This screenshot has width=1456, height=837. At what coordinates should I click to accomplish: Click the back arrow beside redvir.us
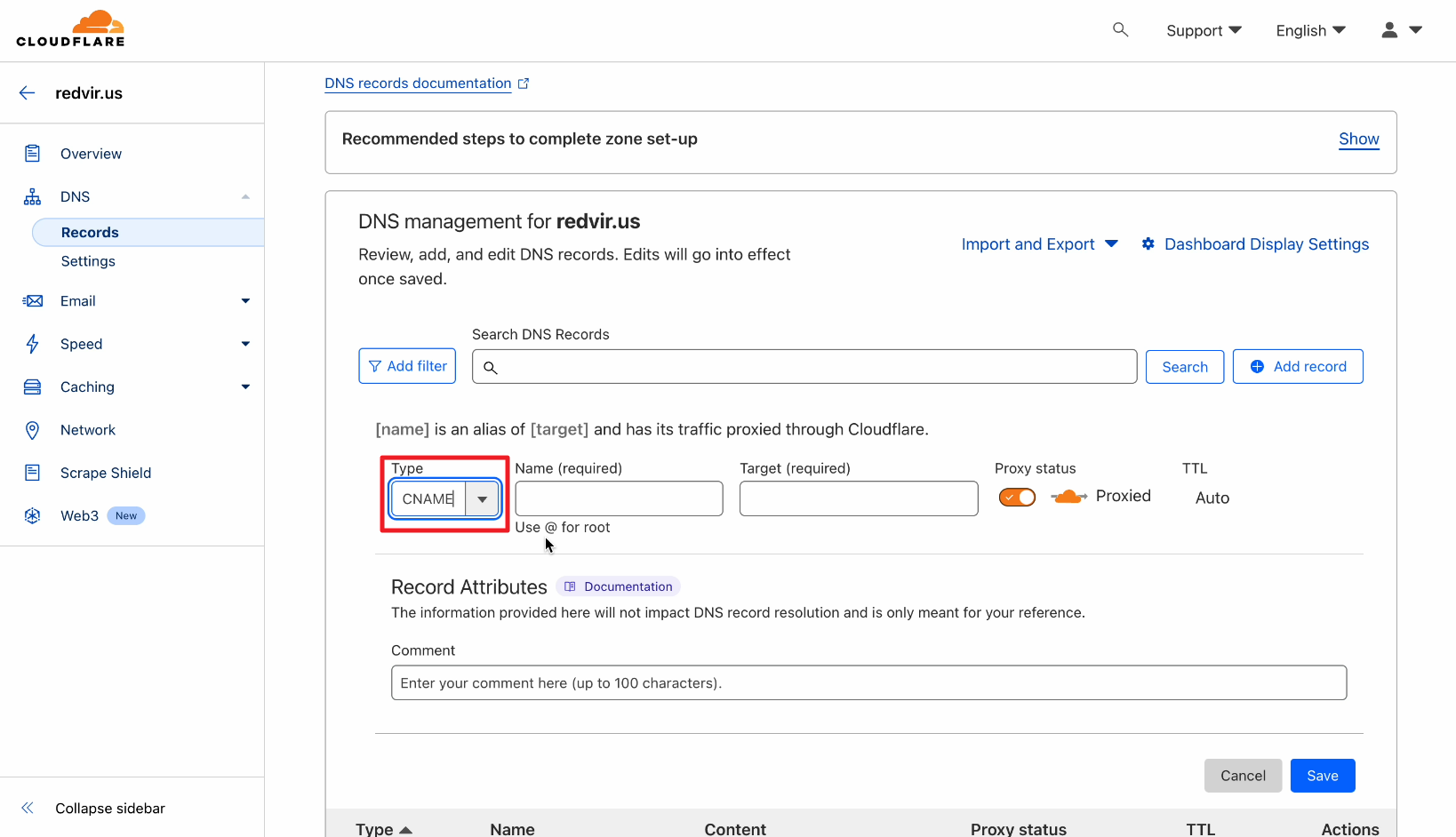[28, 93]
